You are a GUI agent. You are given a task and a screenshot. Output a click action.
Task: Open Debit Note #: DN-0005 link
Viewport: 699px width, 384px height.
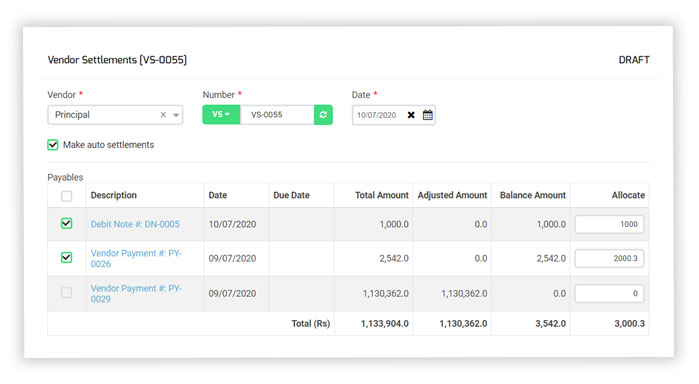click(135, 224)
